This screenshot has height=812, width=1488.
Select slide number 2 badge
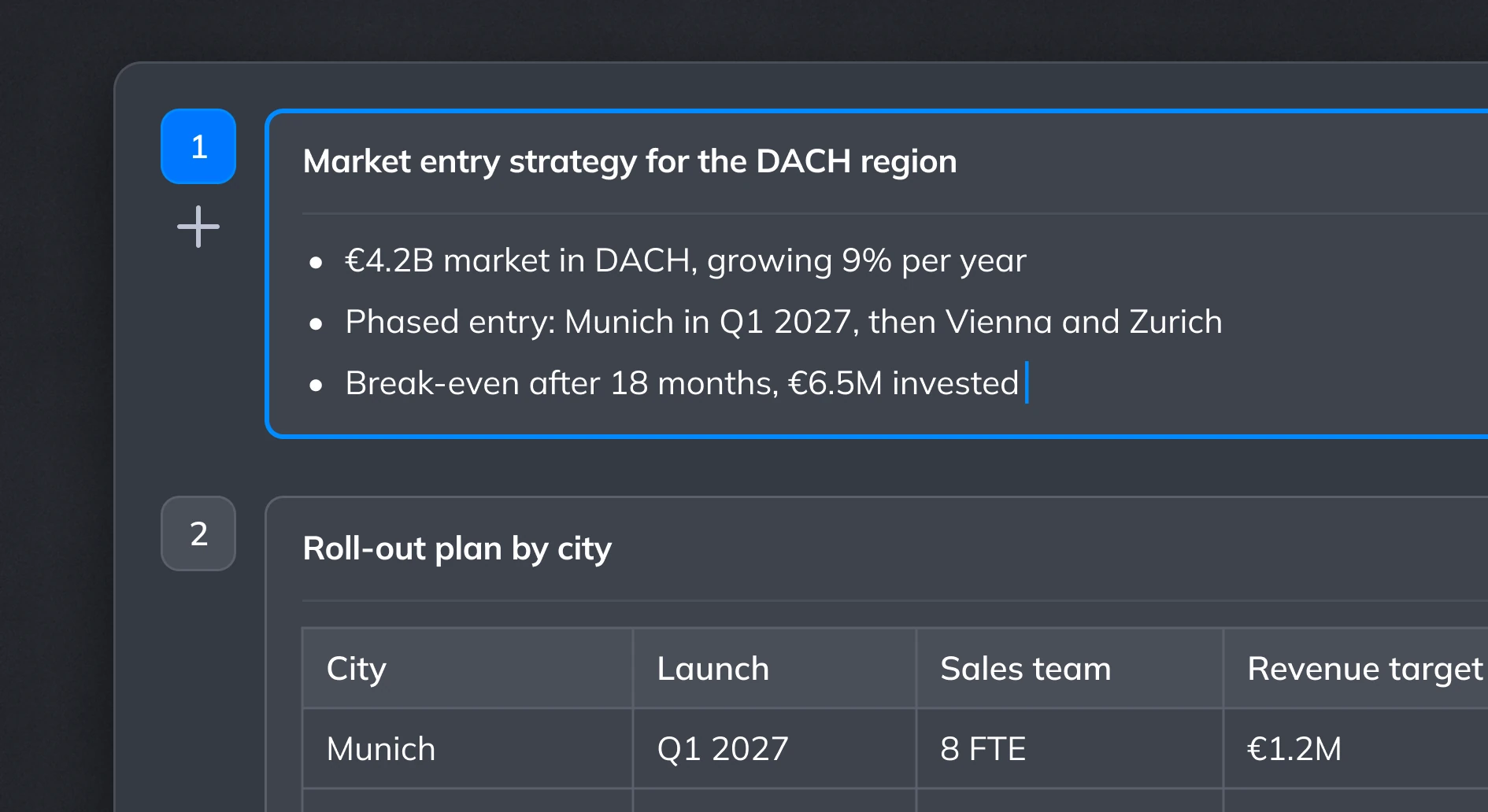click(x=198, y=533)
